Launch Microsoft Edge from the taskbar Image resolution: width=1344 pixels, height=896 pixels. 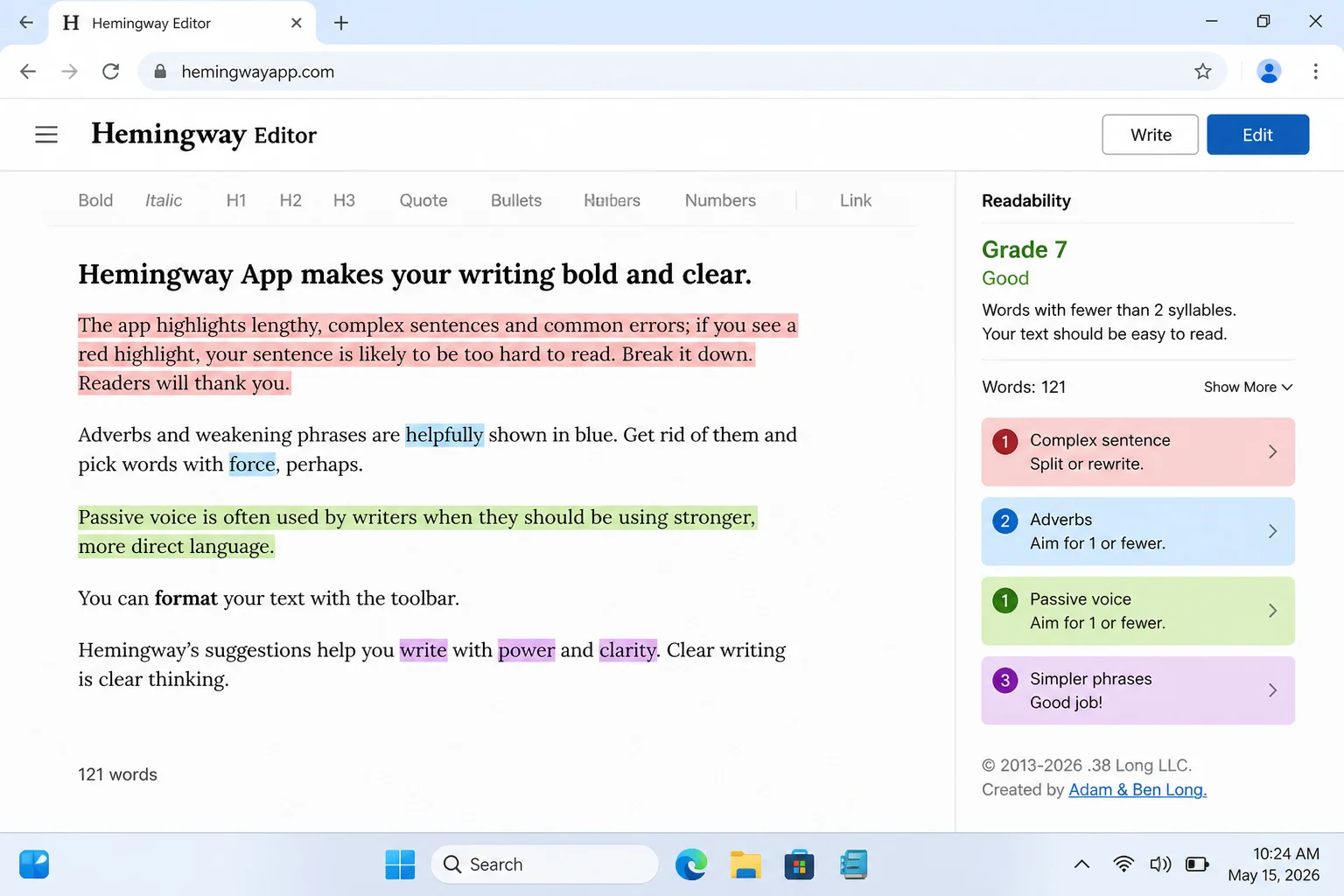click(691, 864)
